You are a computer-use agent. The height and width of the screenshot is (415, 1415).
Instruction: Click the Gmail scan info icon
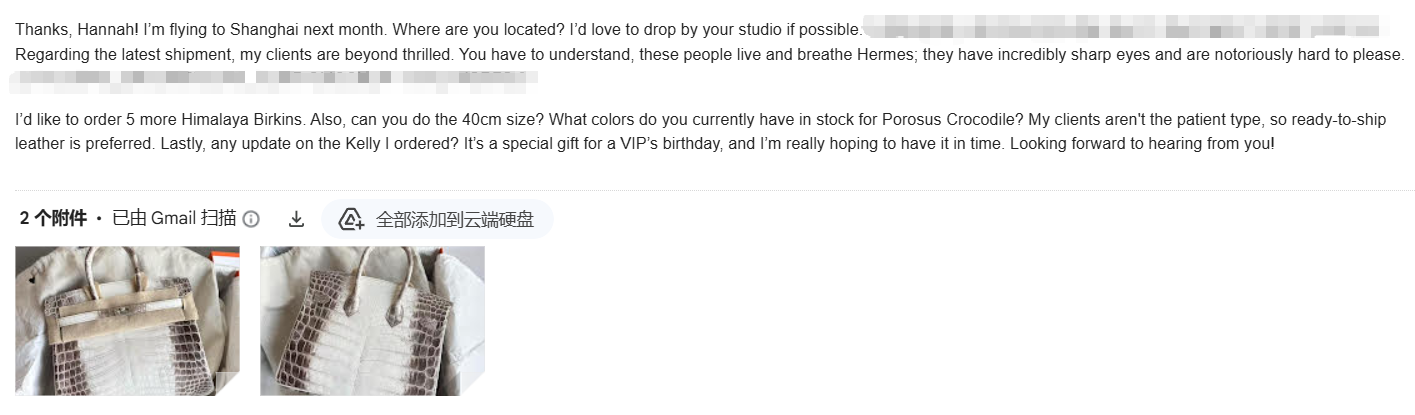251,219
